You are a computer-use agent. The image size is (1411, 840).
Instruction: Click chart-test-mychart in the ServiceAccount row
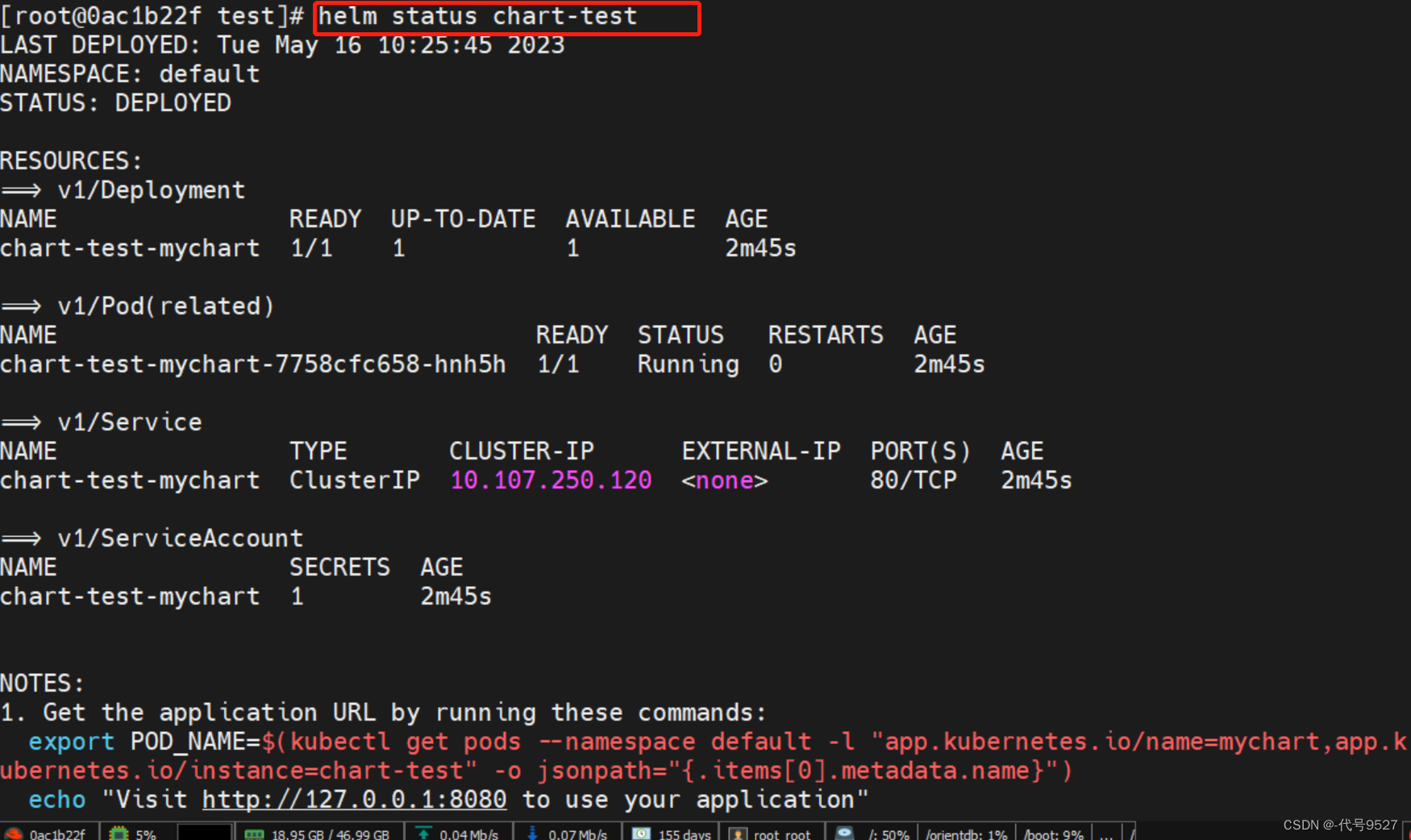tap(130, 597)
